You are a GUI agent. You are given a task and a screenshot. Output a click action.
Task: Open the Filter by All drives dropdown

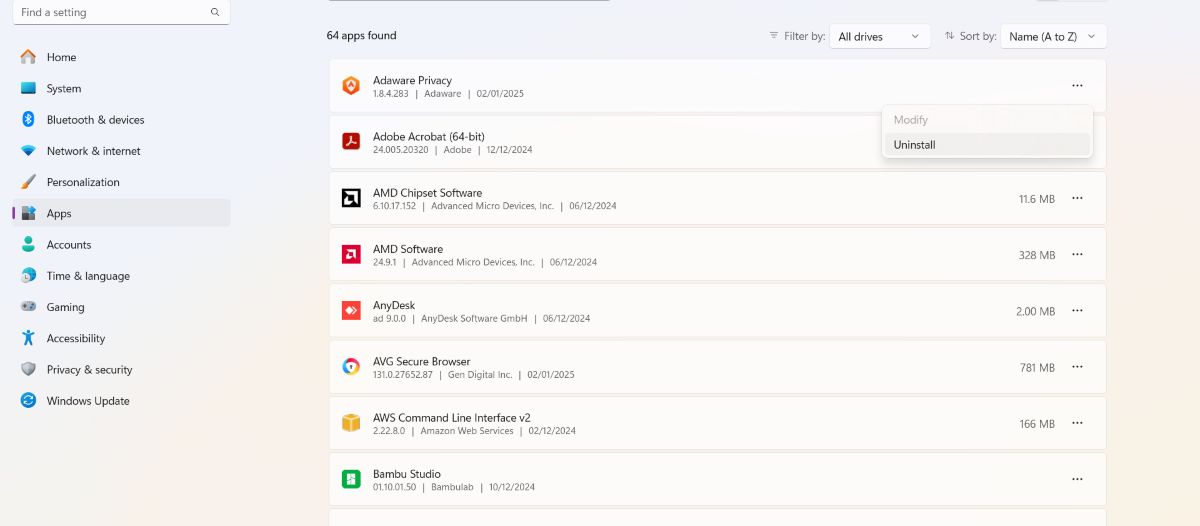880,36
